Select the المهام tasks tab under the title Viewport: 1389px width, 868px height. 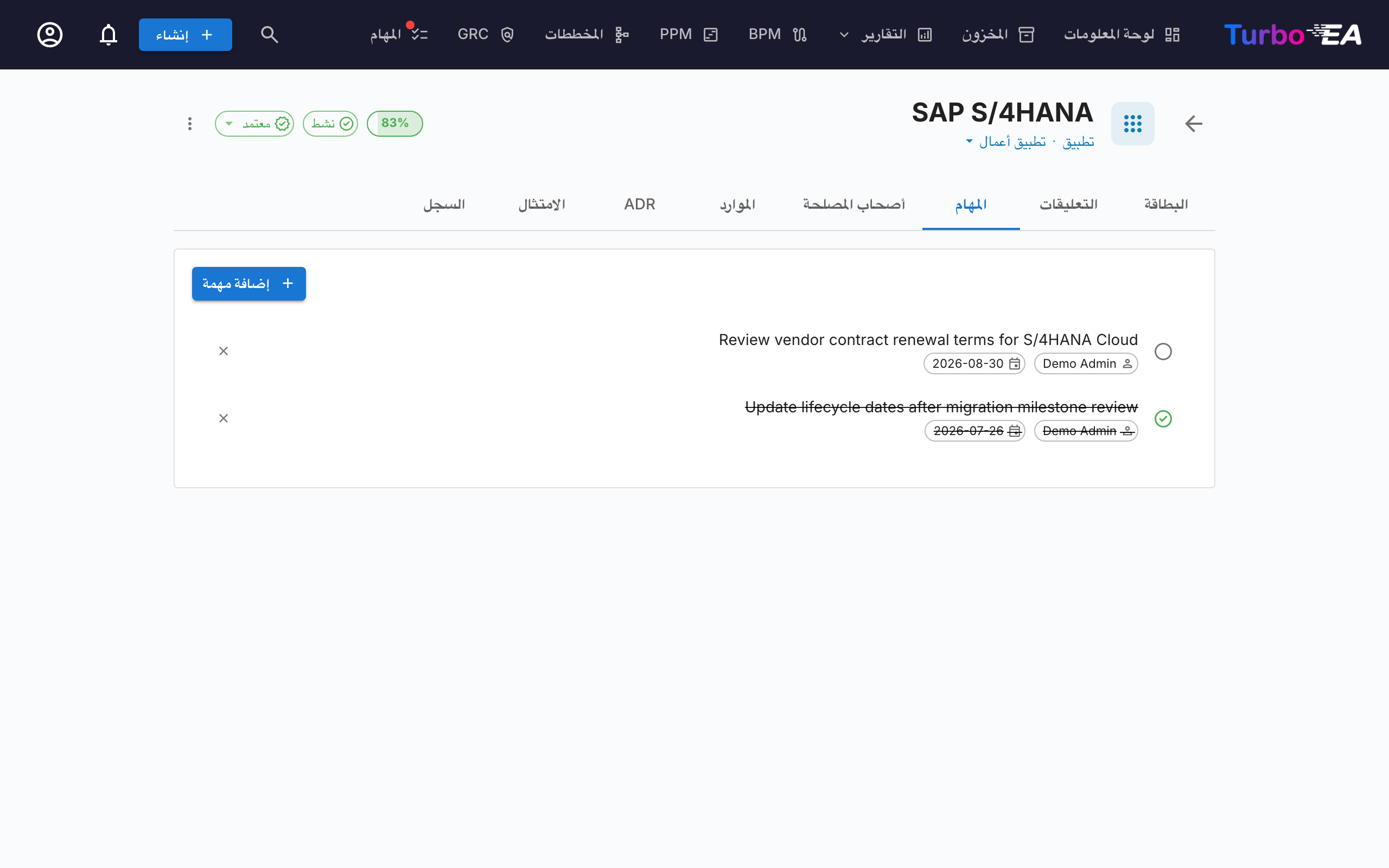point(971,205)
